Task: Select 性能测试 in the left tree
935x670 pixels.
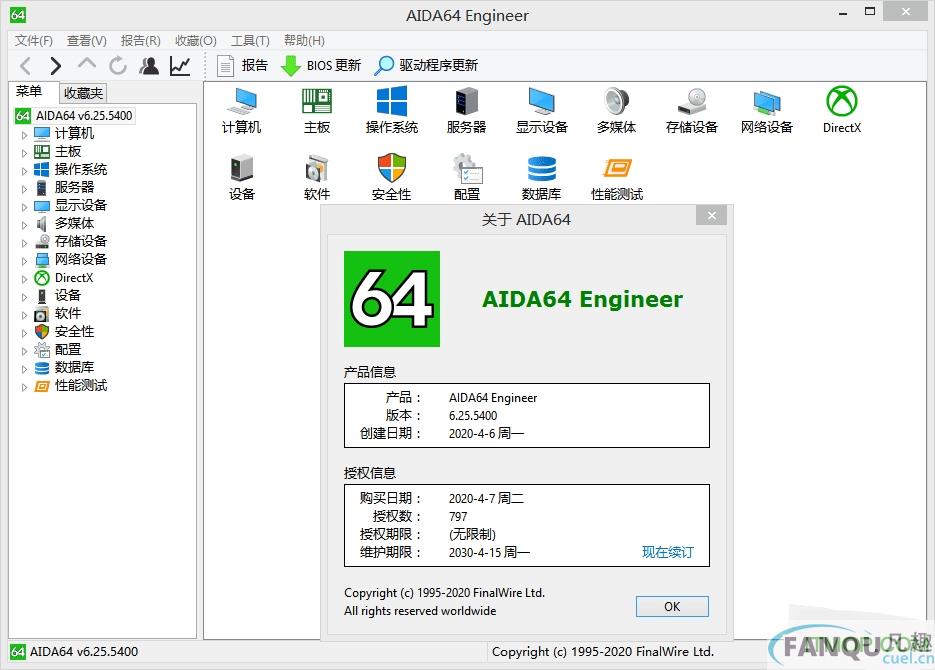Action: [81, 386]
